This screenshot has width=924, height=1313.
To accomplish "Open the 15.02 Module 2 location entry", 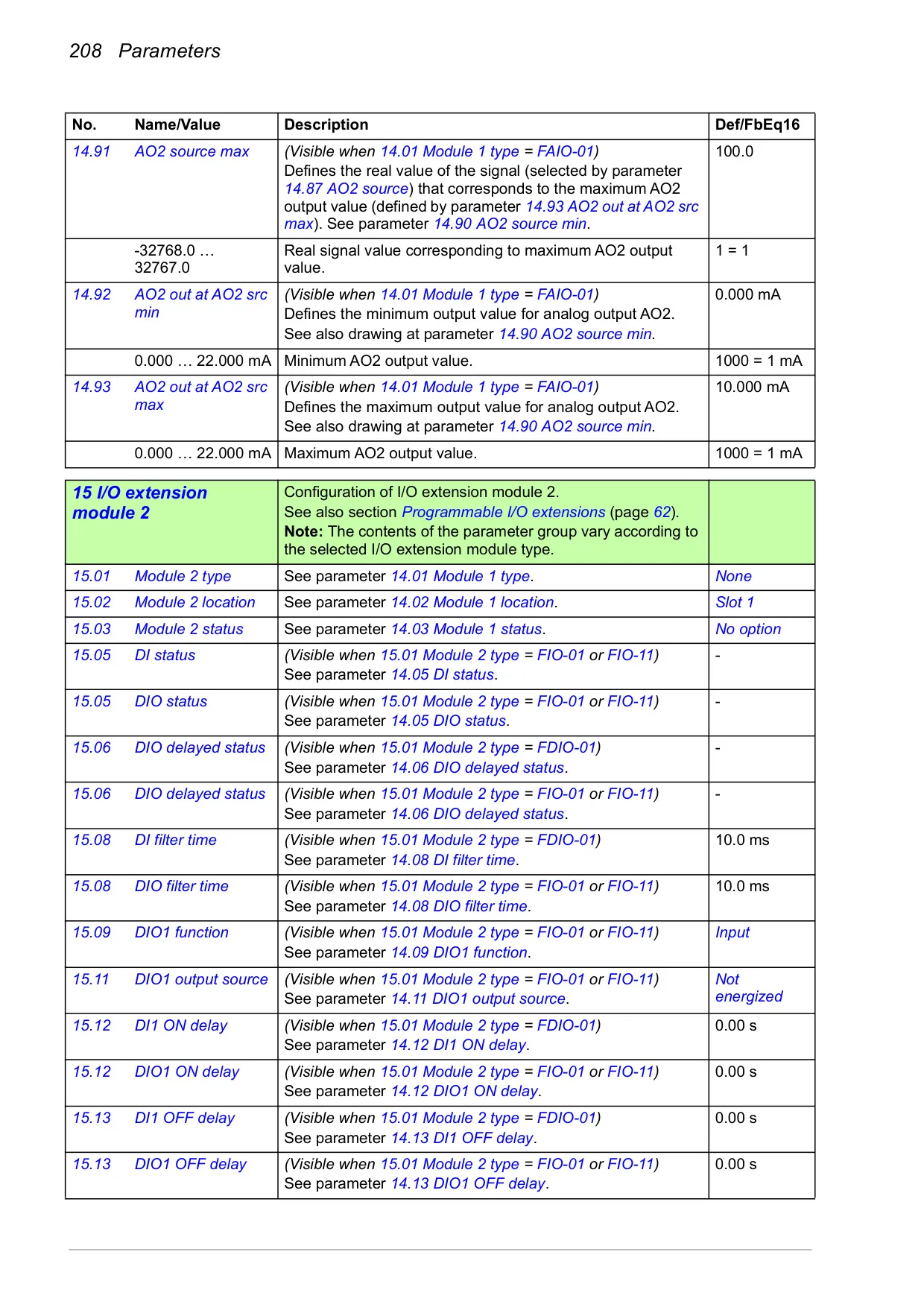I will pos(164,602).
